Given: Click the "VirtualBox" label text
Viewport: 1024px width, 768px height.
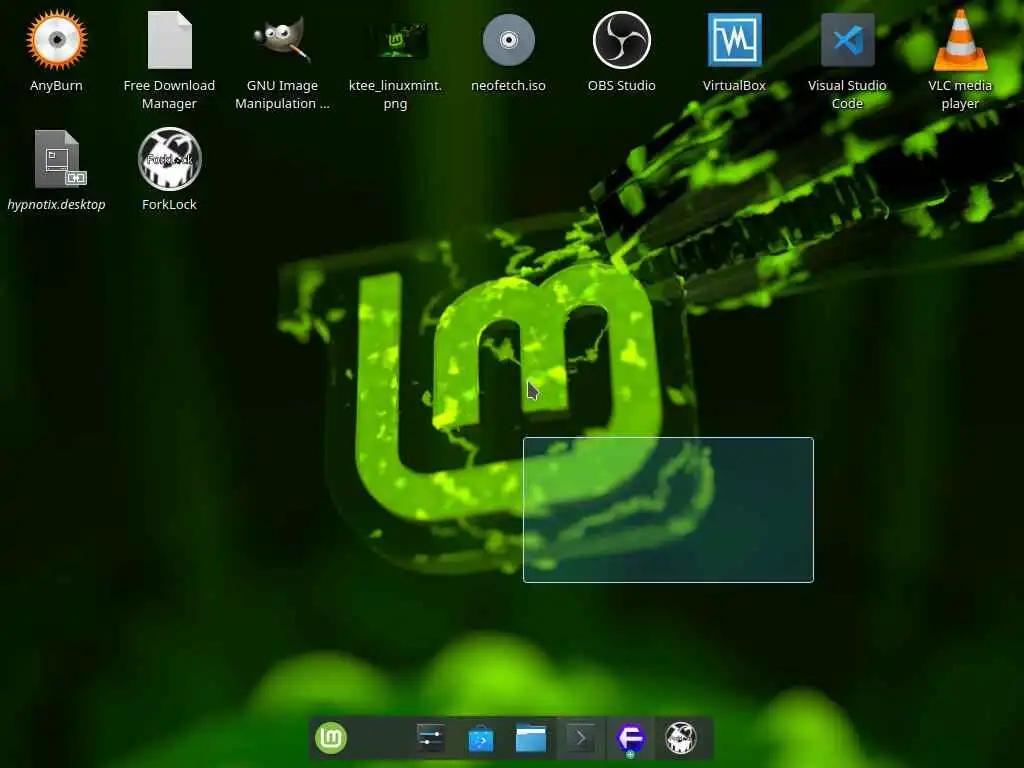Looking at the screenshot, I should click(x=734, y=86).
